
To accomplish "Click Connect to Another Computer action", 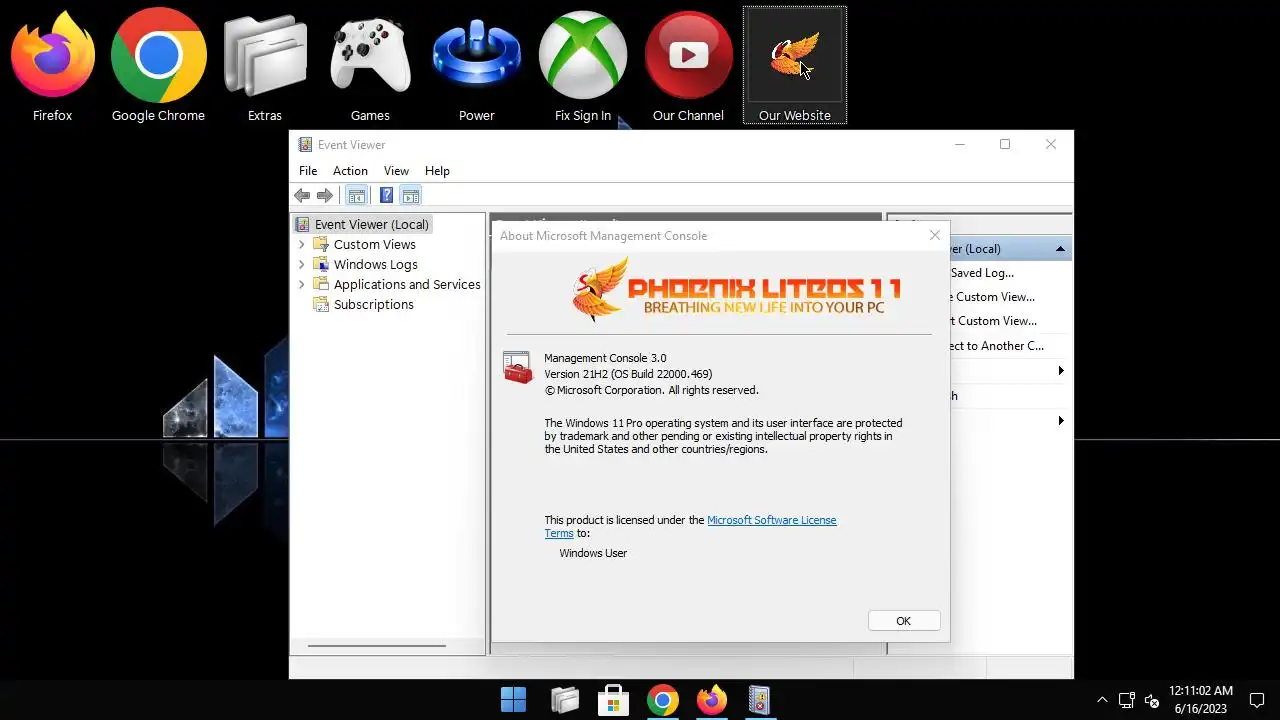I will [x=996, y=346].
